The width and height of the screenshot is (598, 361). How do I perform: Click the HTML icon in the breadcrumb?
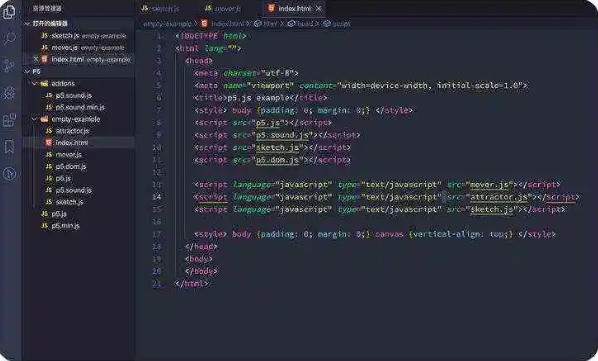tap(204, 24)
